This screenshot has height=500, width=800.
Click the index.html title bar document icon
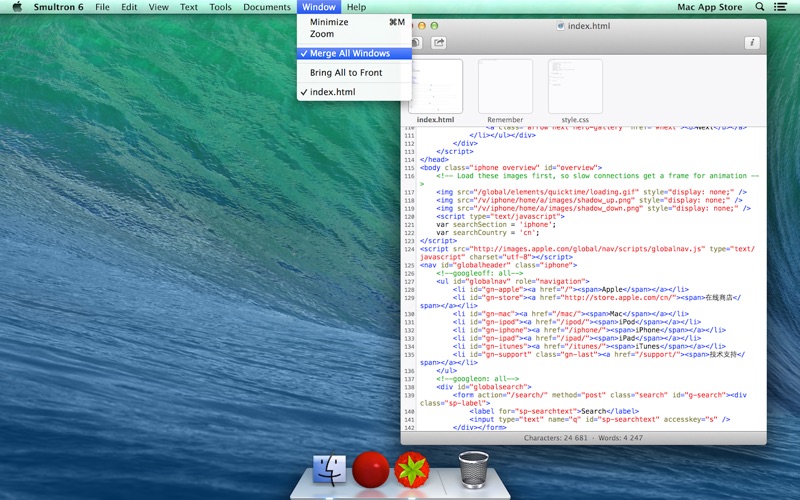pos(560,26)
